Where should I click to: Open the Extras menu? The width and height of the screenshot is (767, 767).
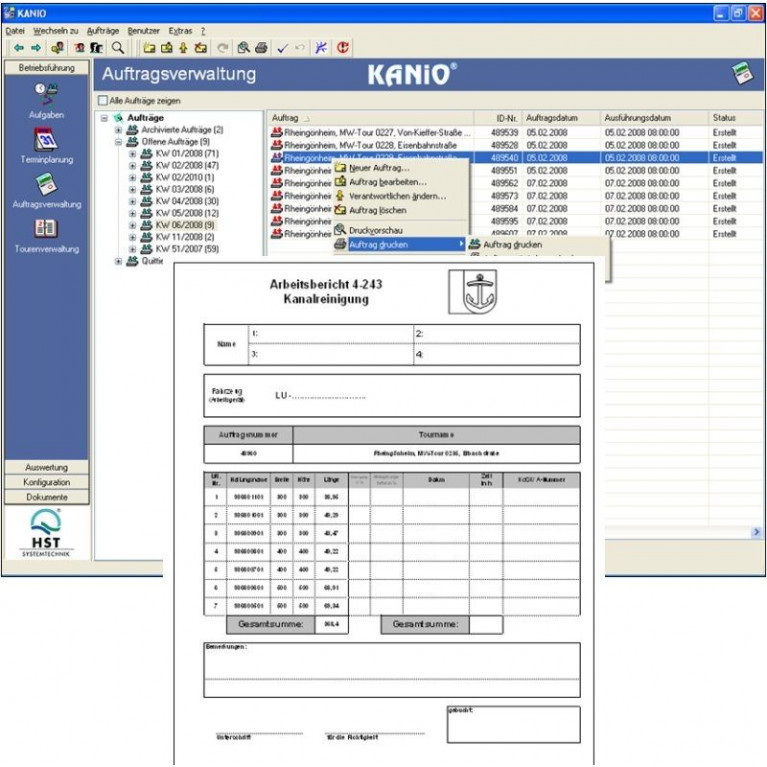tap(180, 31)
